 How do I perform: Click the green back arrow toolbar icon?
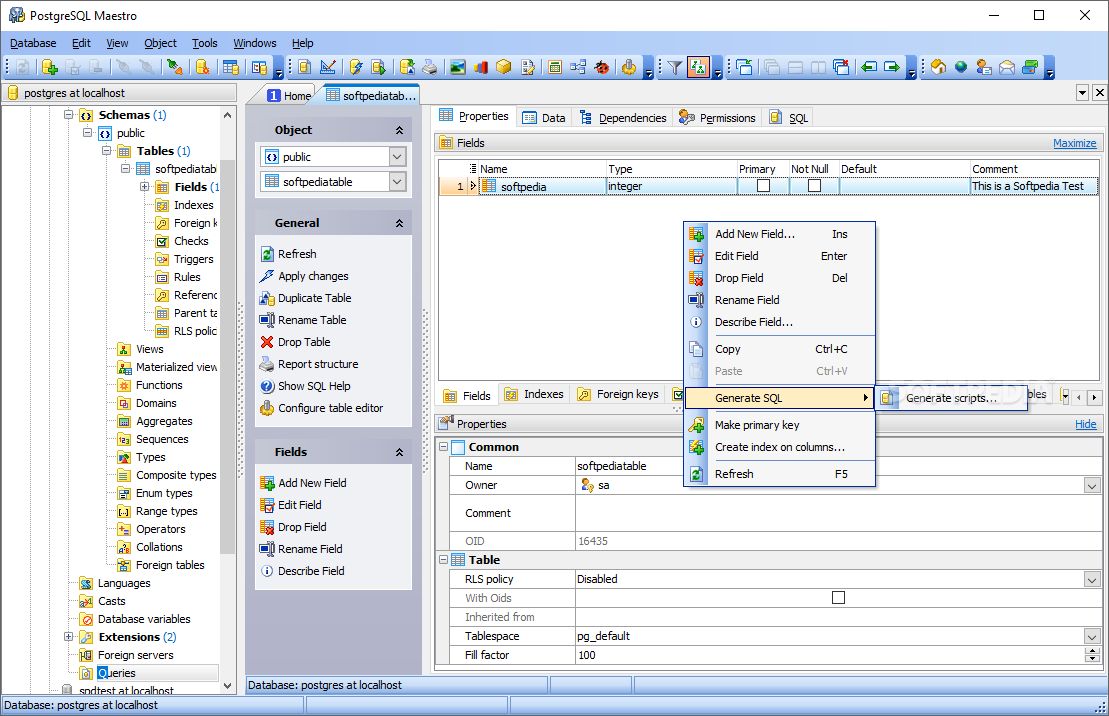(x=869, y=67)
